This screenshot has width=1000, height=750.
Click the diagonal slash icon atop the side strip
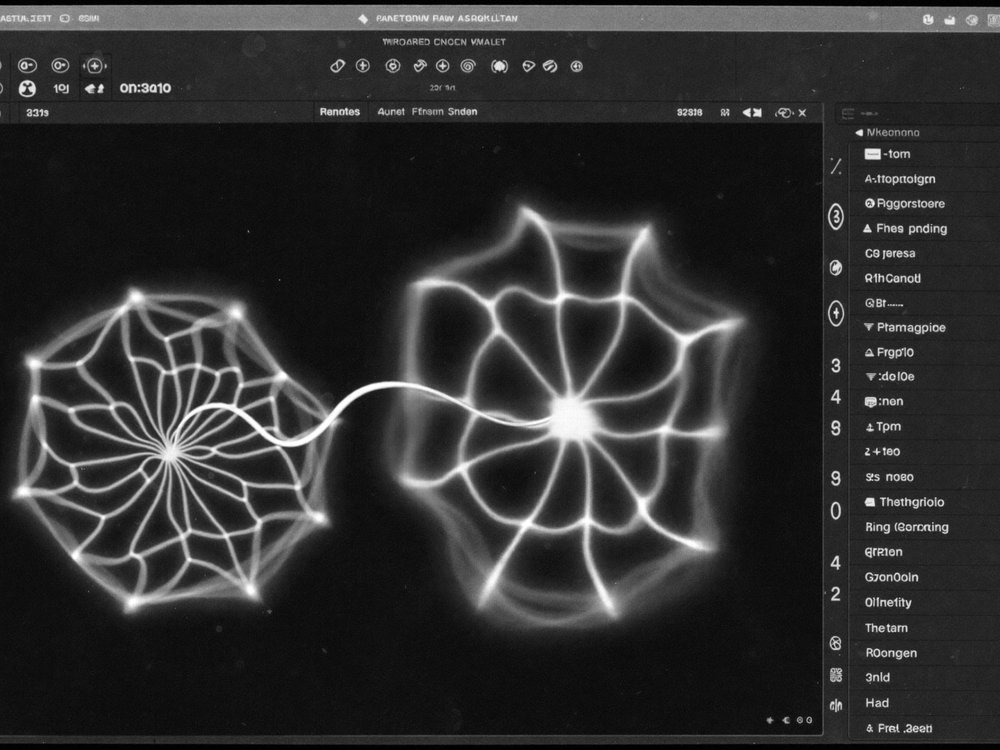pyautogui.click(x=836, y=167)
